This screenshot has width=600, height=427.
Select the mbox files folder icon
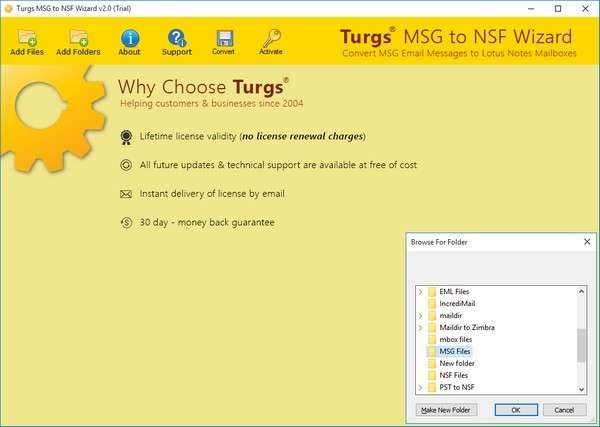(x=432, y=340)
